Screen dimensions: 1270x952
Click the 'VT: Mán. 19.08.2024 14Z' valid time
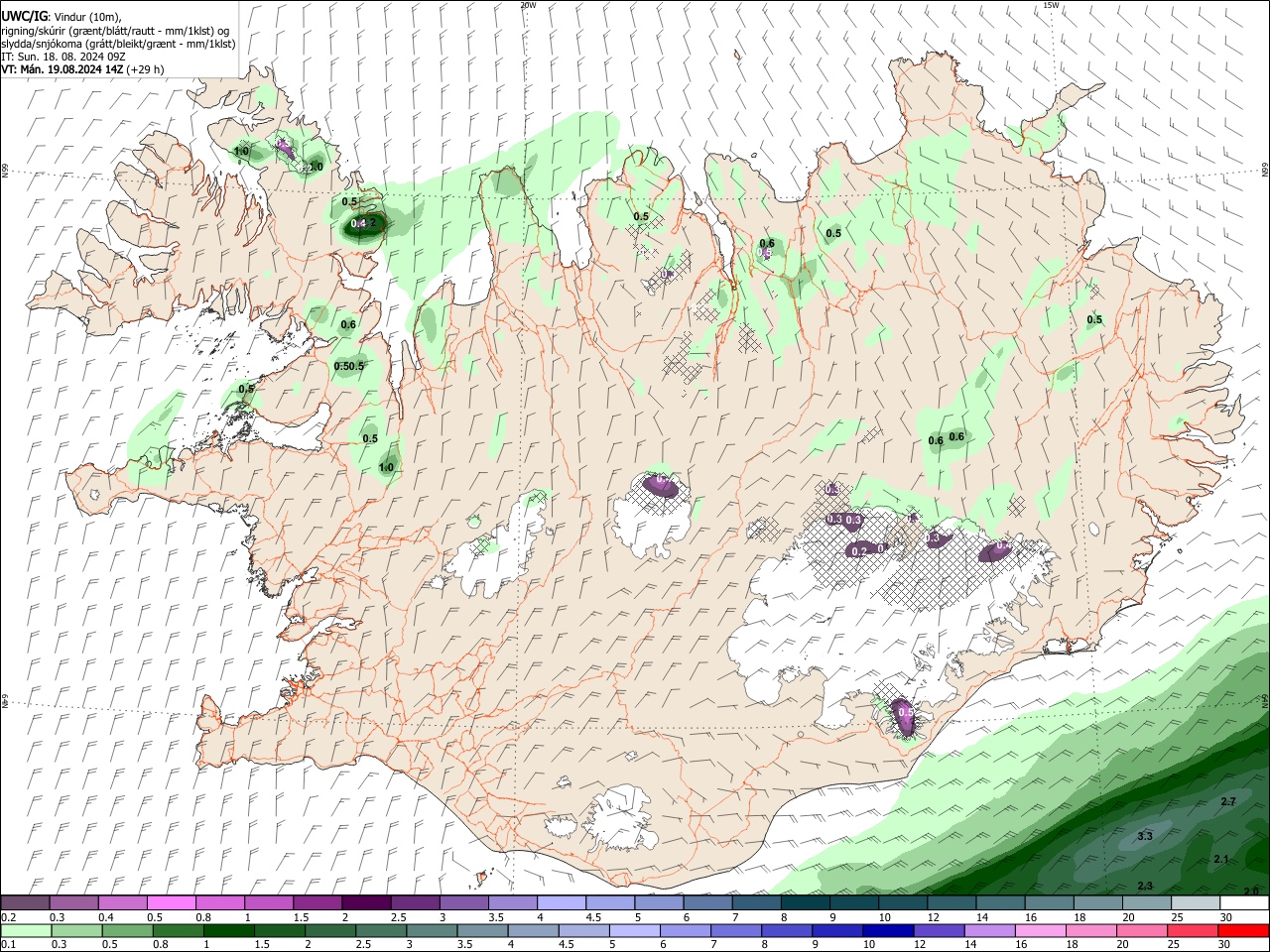coord(62,69)
